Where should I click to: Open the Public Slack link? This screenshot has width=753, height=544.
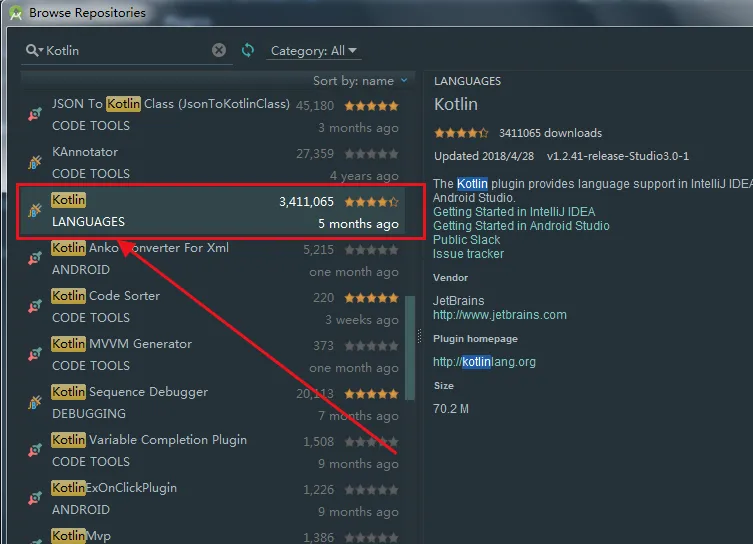pos(466,240)
